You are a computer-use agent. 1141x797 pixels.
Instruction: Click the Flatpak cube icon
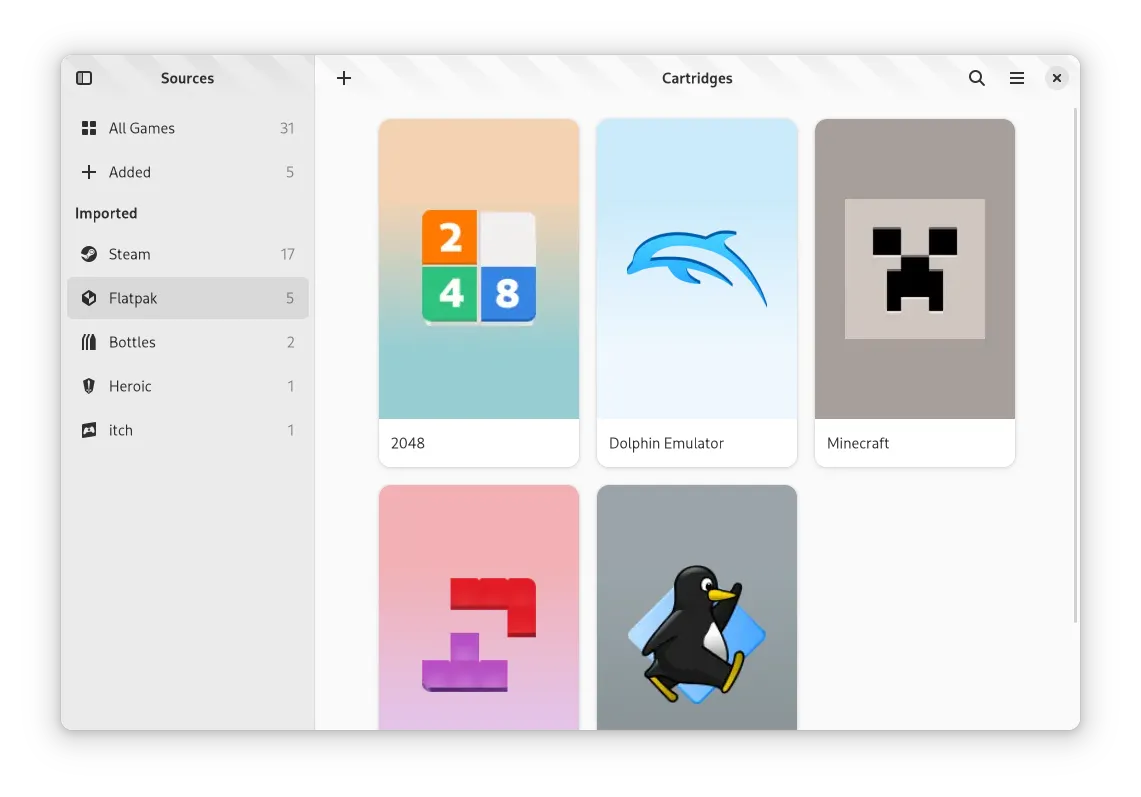[x=89, y=298]
